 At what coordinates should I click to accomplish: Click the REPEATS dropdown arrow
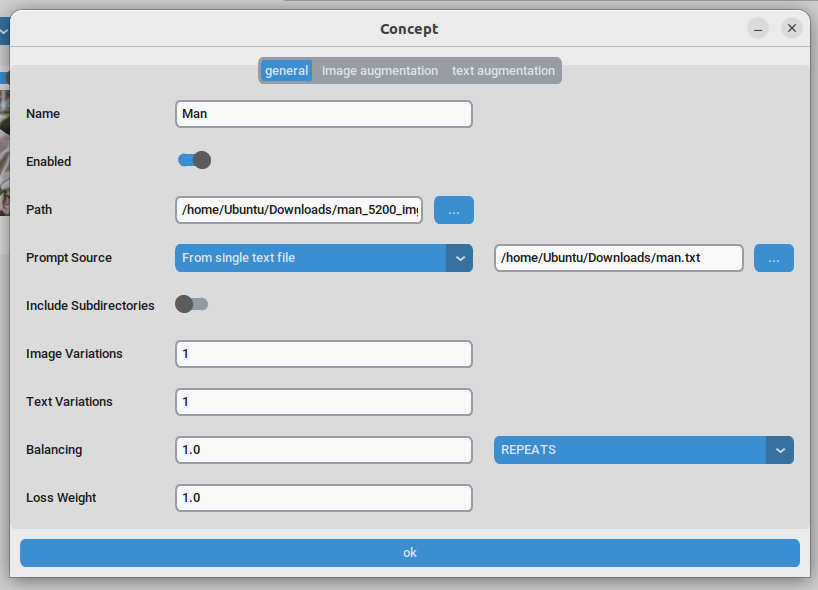[779, 450]
